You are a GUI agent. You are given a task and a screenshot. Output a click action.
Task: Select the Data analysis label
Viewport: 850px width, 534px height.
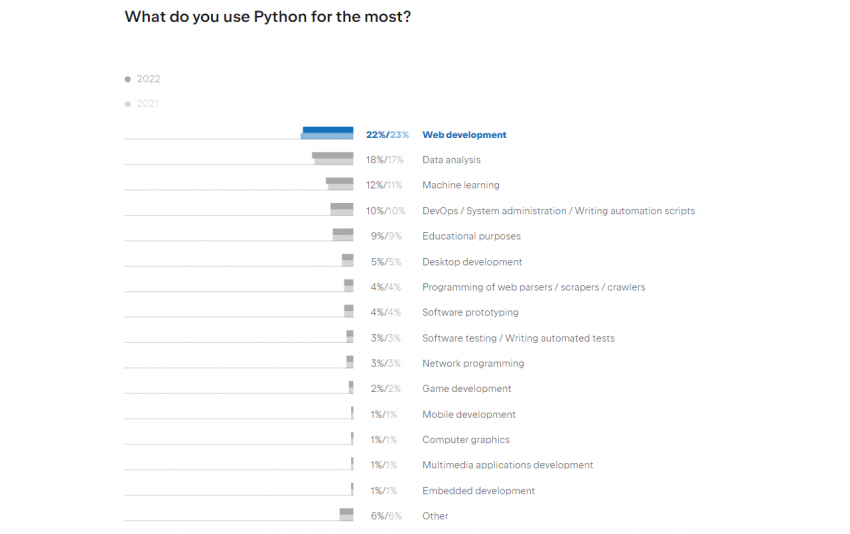click(451, 160)
